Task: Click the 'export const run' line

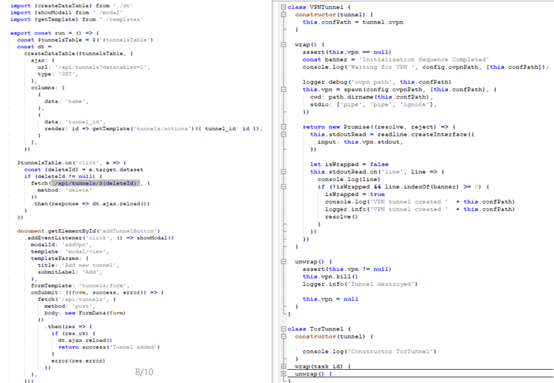Action: tap(55, 33)
